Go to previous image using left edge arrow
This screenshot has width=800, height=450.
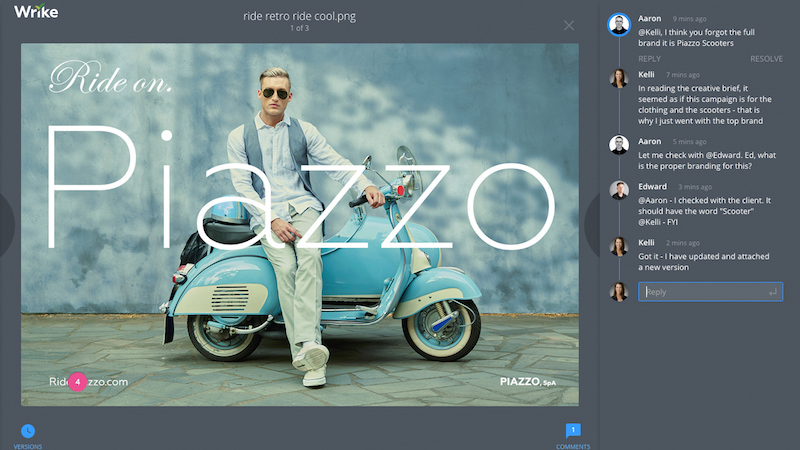[x=6, y=224]
